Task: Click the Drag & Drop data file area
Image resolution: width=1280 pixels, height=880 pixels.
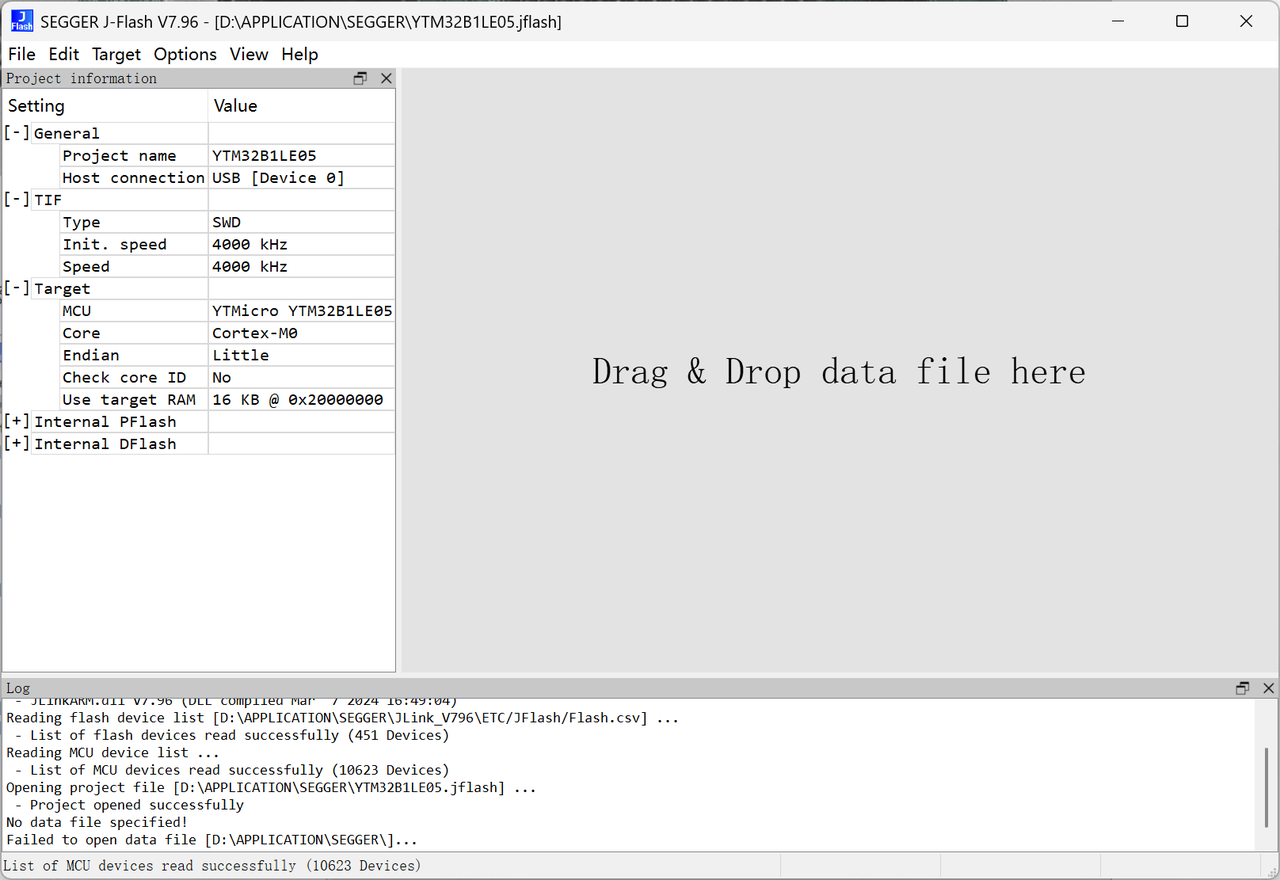Action: pyautogui.click(x=838, y=372)
